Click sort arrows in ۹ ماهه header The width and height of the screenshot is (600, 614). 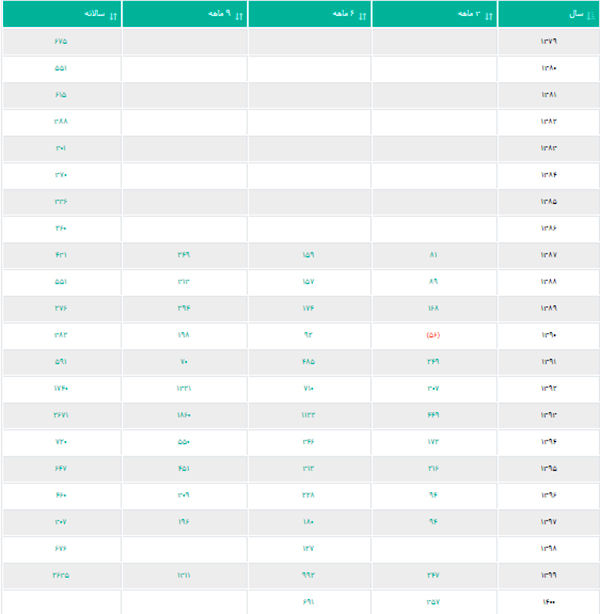[239, 16]
